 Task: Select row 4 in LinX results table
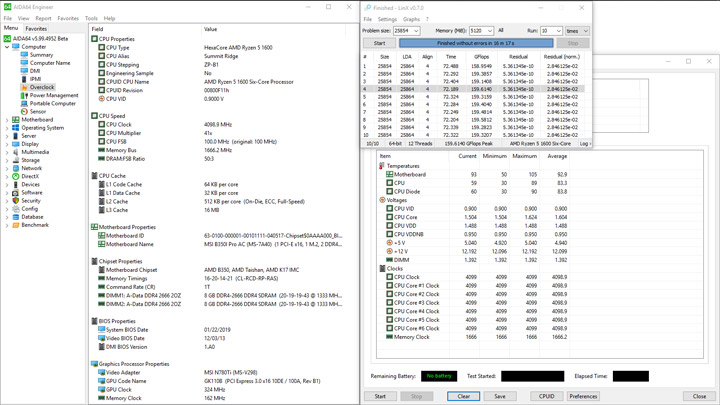tap(473, 89)
